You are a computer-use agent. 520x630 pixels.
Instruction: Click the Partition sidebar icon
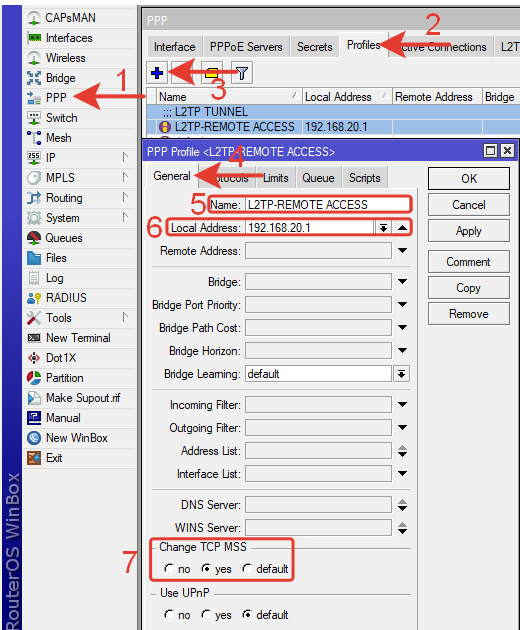pos(34,378)
